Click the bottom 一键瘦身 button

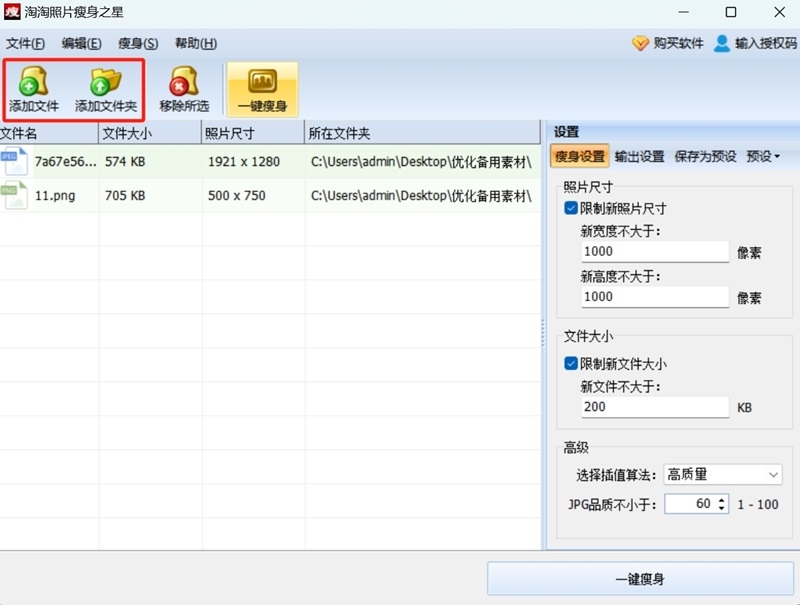[640, 579]
